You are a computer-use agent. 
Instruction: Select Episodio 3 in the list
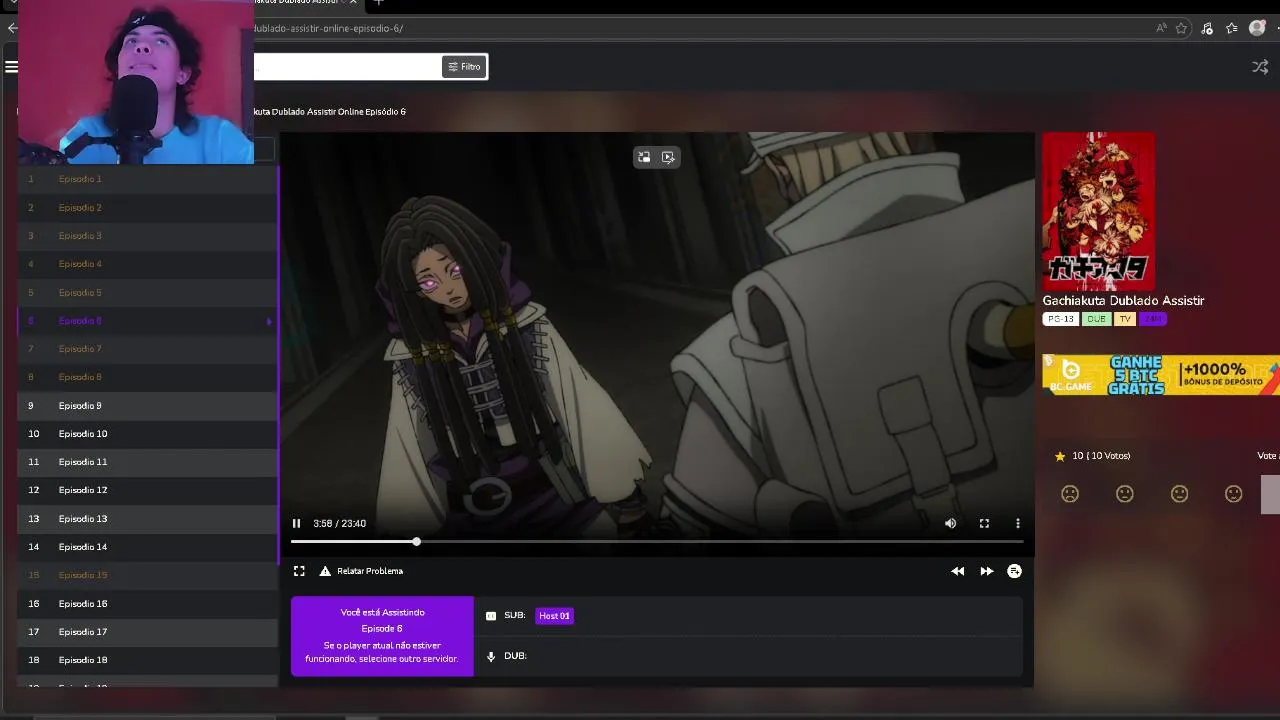click(148, 236)
